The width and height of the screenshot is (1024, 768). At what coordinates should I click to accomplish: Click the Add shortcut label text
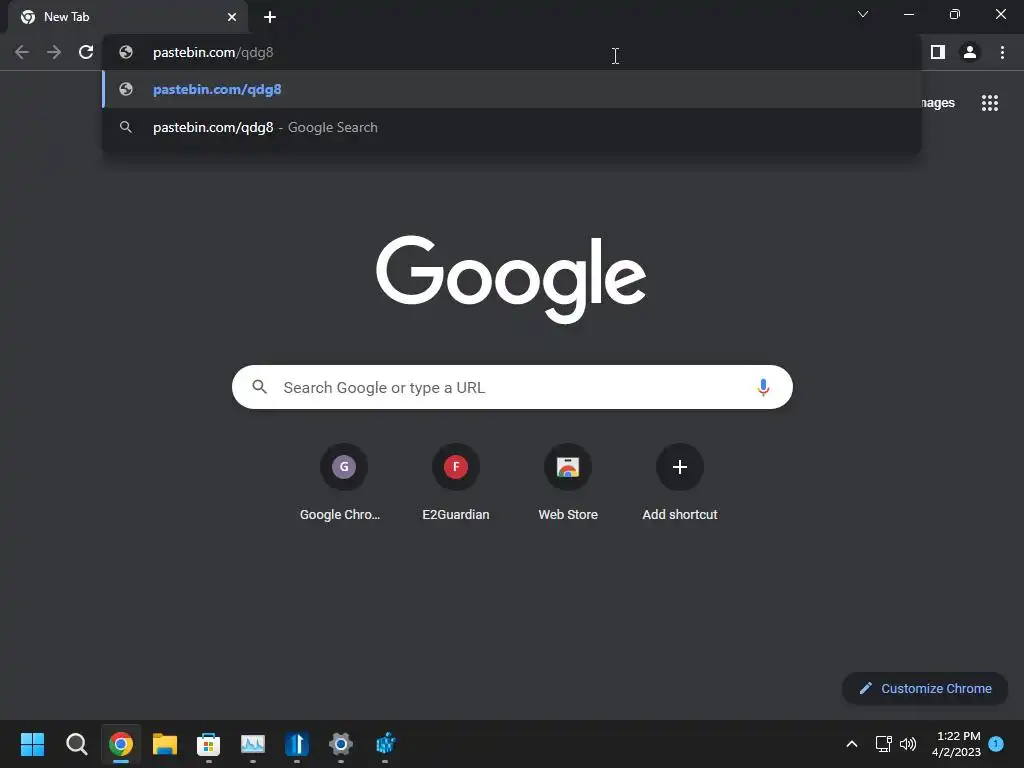680,515
